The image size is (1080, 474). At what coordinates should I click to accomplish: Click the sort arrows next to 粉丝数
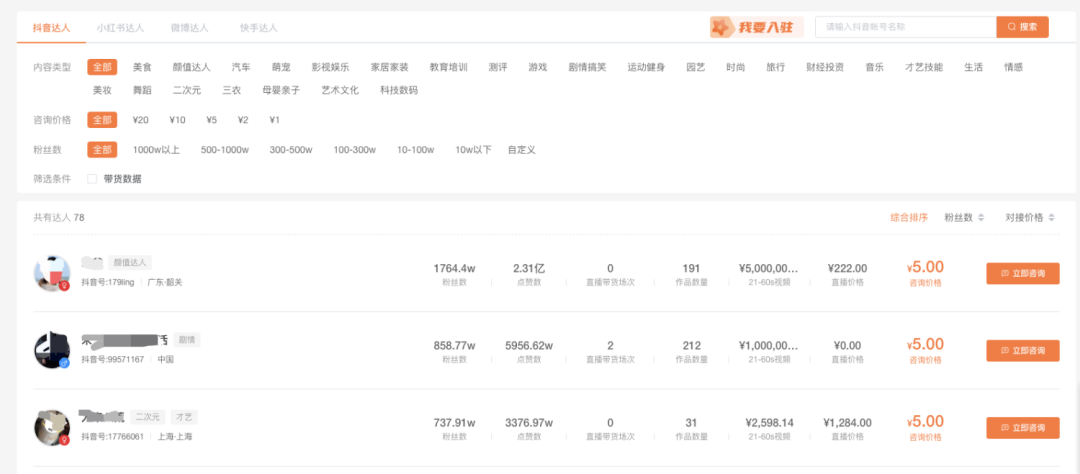tap(981, 218)
